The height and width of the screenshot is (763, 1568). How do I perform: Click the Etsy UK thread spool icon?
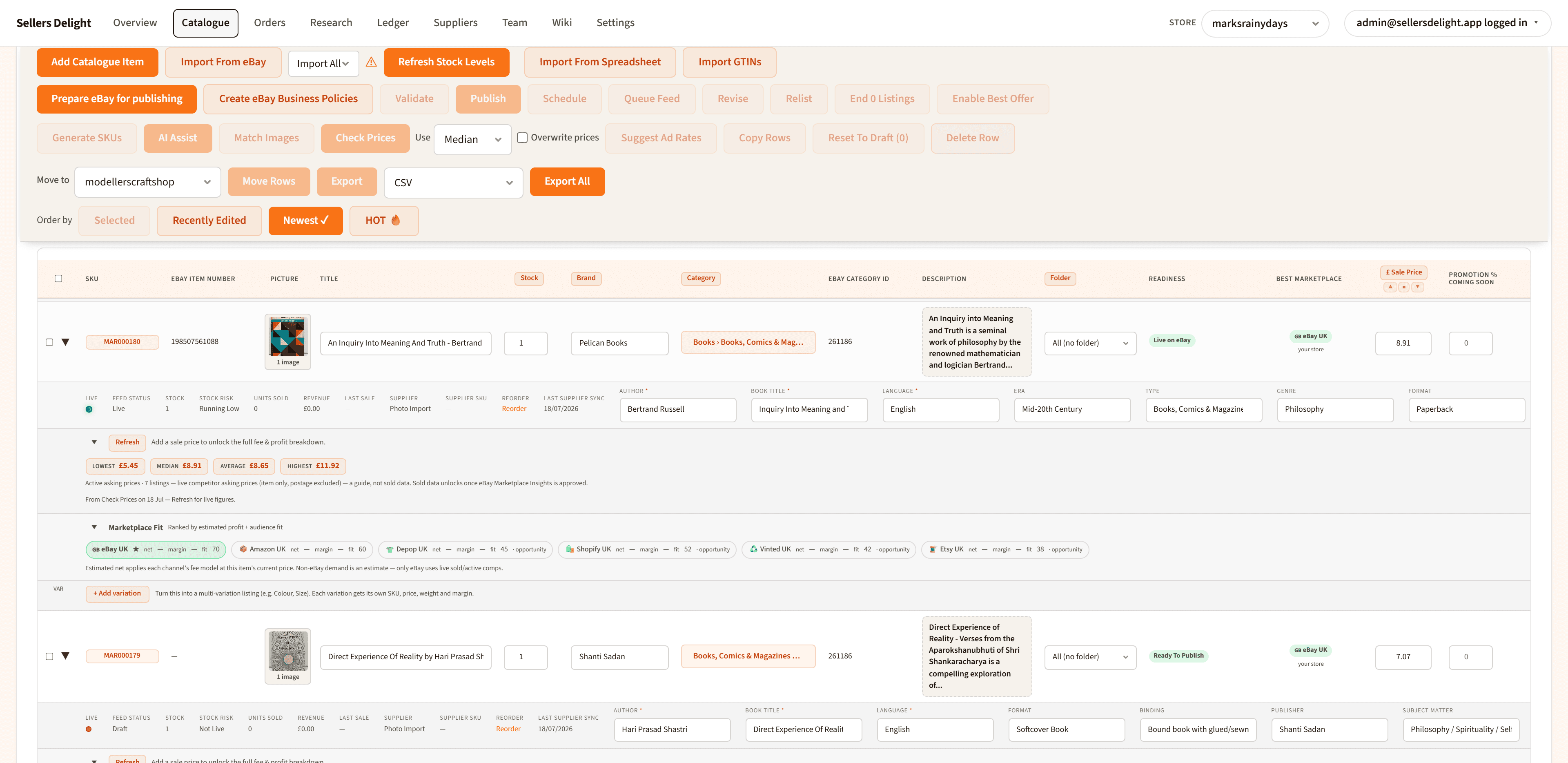pyautogui.click(x=933, y=549)
